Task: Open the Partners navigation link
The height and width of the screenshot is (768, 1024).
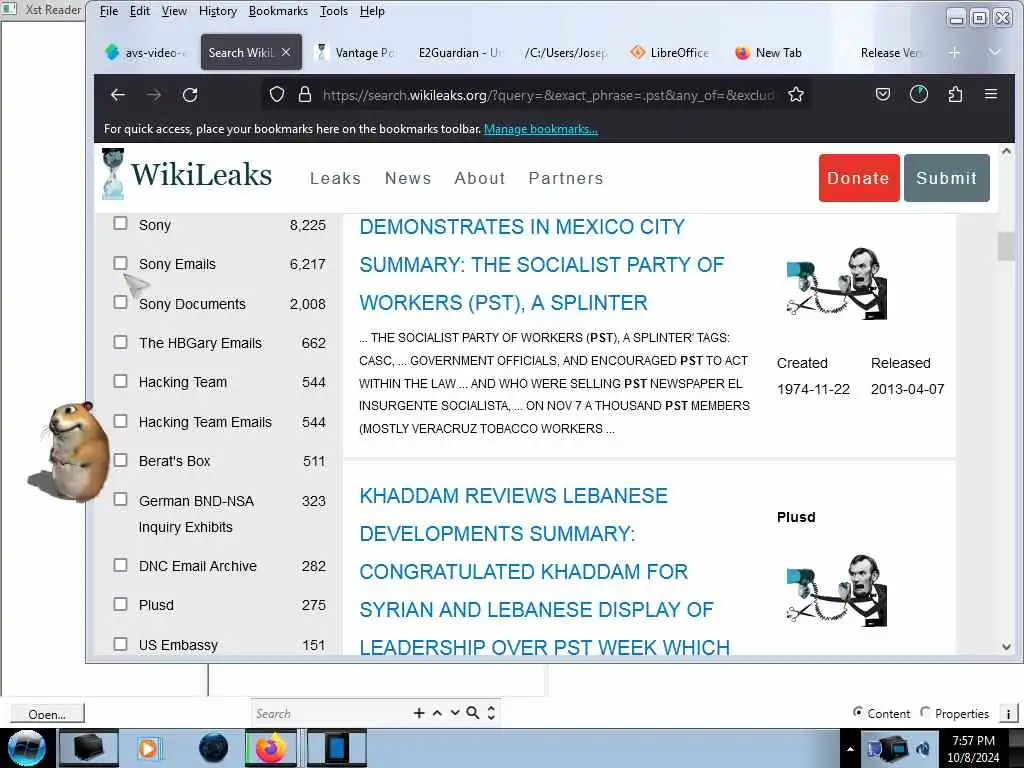Action: 566,178
